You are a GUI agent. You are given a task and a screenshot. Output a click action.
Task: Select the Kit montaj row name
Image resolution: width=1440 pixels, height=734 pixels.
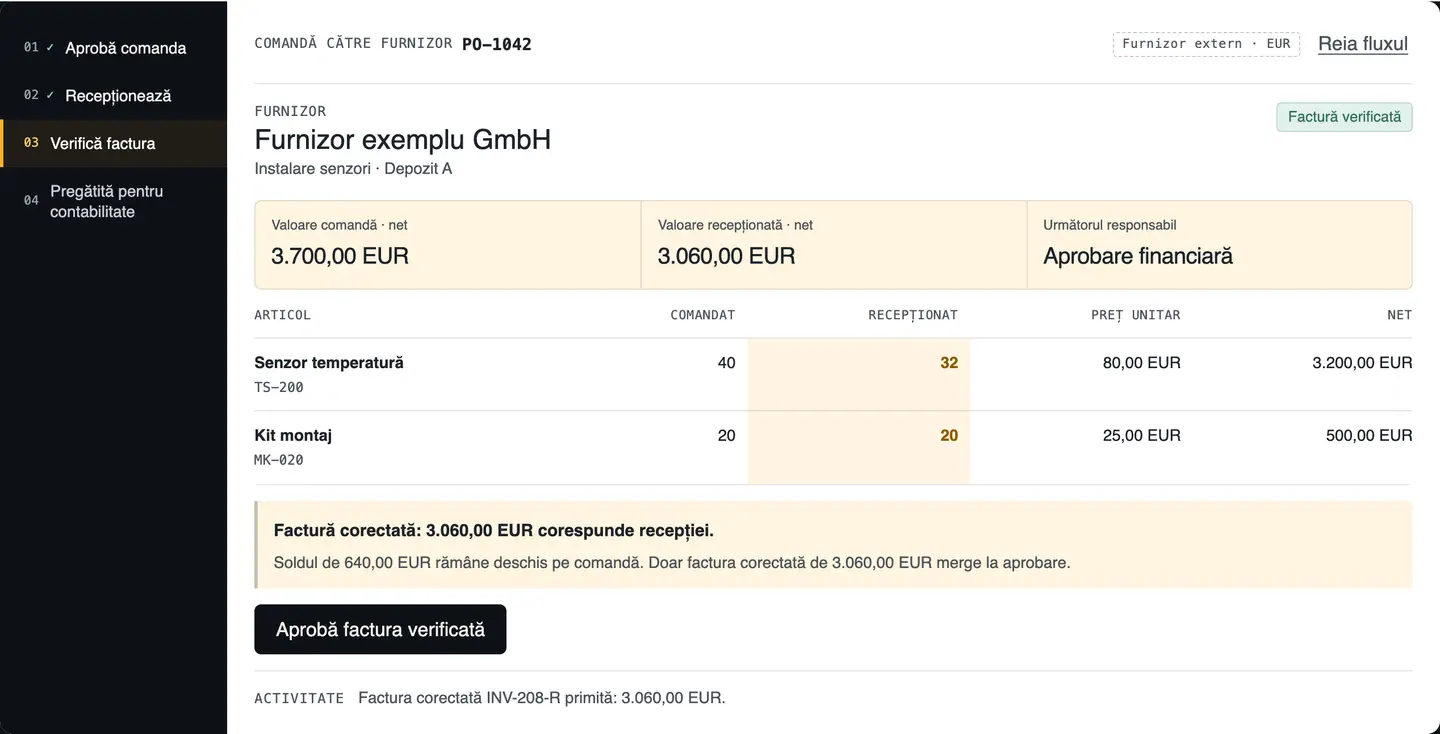293,436
